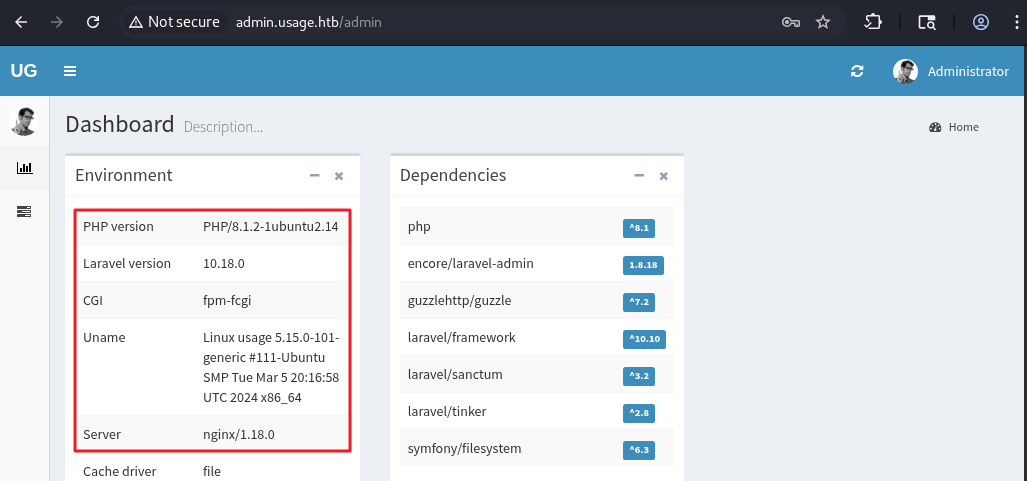
Task: Reload the page with browser refresh icon
Action: point(93,21)
